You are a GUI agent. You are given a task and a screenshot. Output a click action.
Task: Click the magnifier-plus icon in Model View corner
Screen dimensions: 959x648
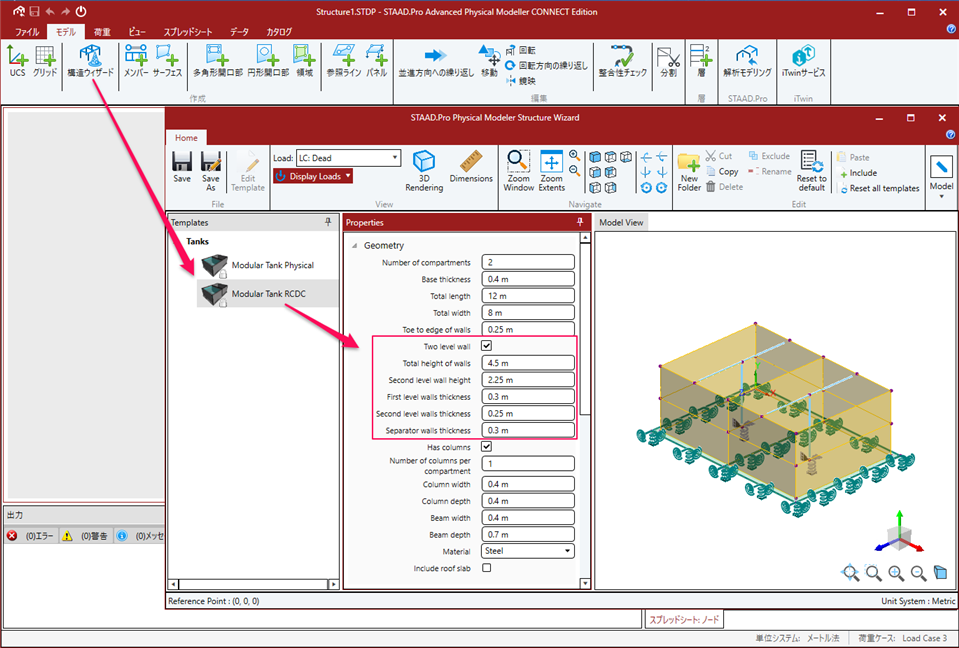coord(896,573)
